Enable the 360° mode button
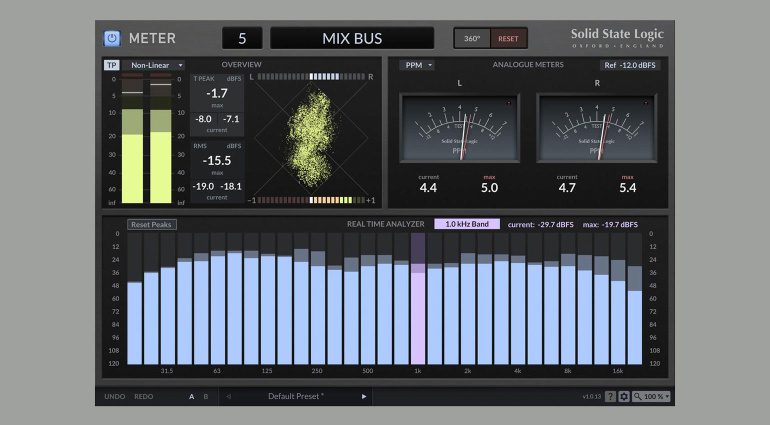 [x=472, y=39]
